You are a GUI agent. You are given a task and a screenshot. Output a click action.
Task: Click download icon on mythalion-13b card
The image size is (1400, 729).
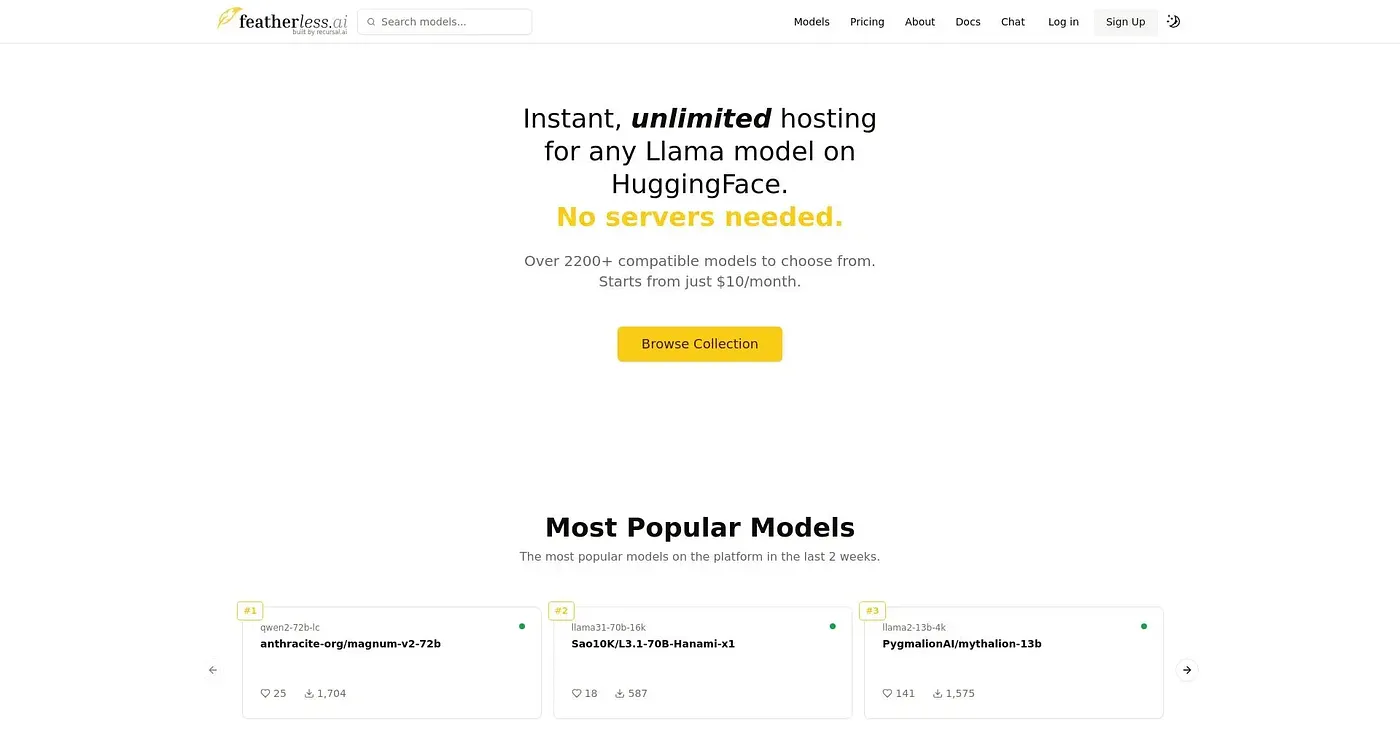coord(938,693)
